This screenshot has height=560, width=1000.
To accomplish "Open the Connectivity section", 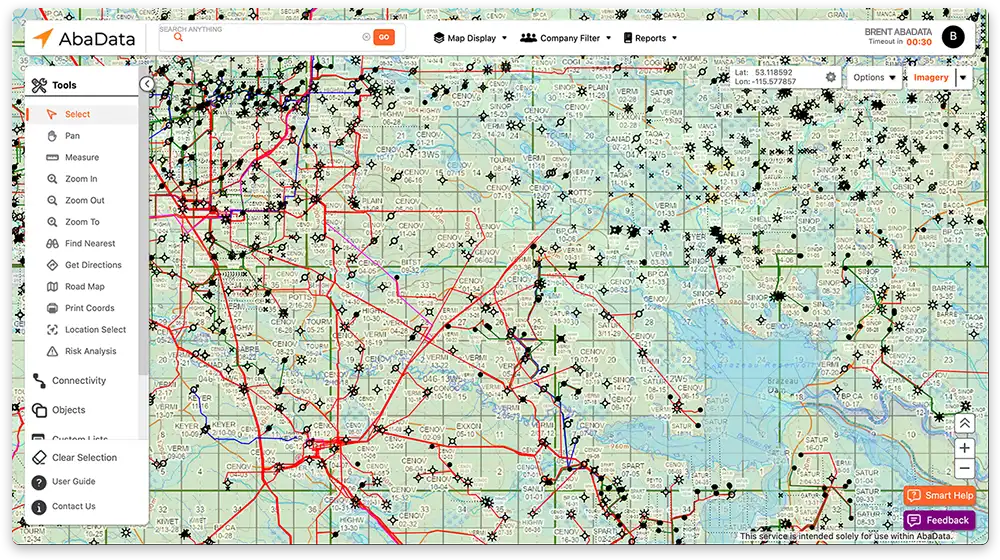I will (x=78, y=381).
